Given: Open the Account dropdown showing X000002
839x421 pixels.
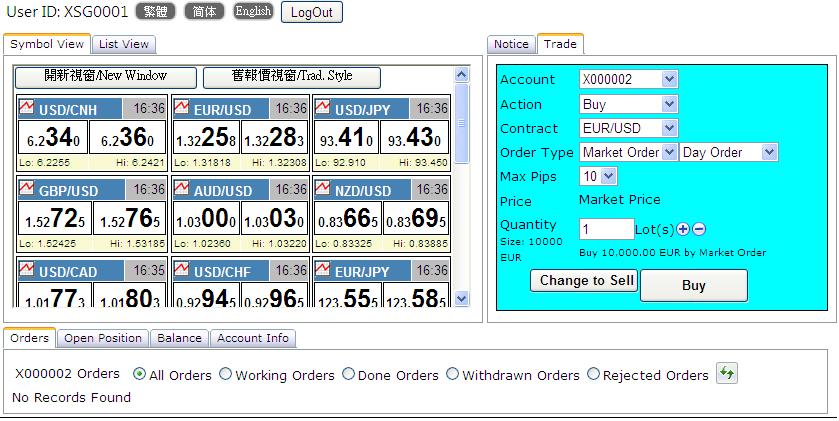Looking at the screenshot, I should point(628,79).
